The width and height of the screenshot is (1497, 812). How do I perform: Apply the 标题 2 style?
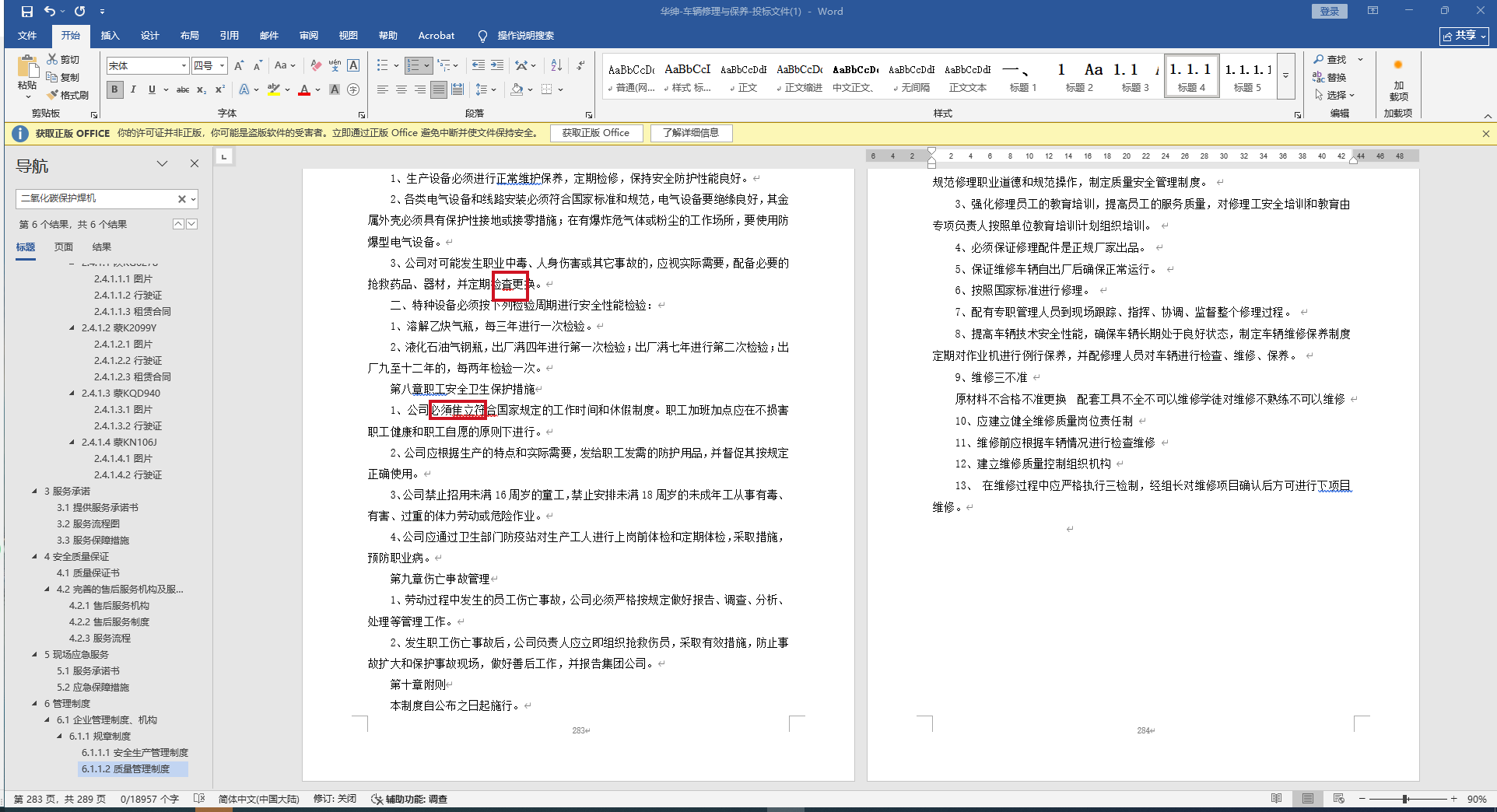tap(1079, 77)
